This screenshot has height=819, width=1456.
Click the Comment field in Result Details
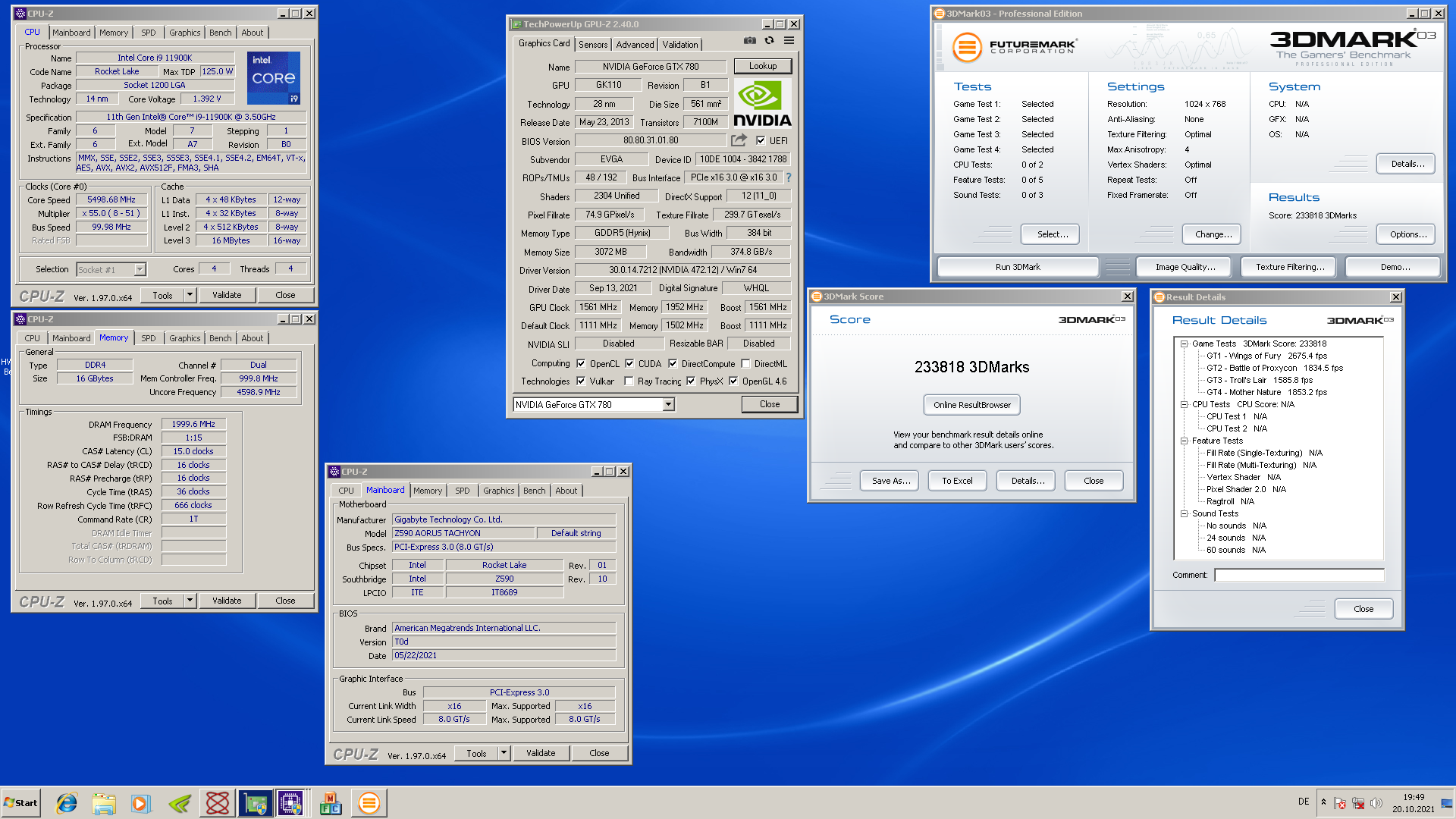[x=1299, y=575]
